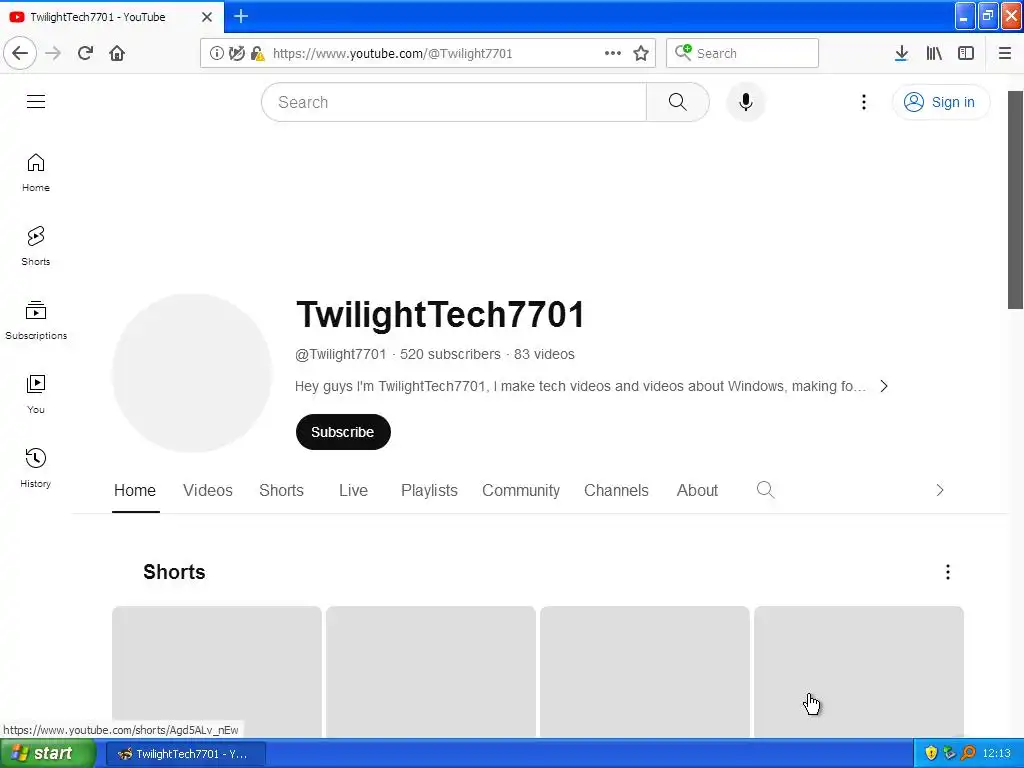Click the Windows start button

pos(48,753)
